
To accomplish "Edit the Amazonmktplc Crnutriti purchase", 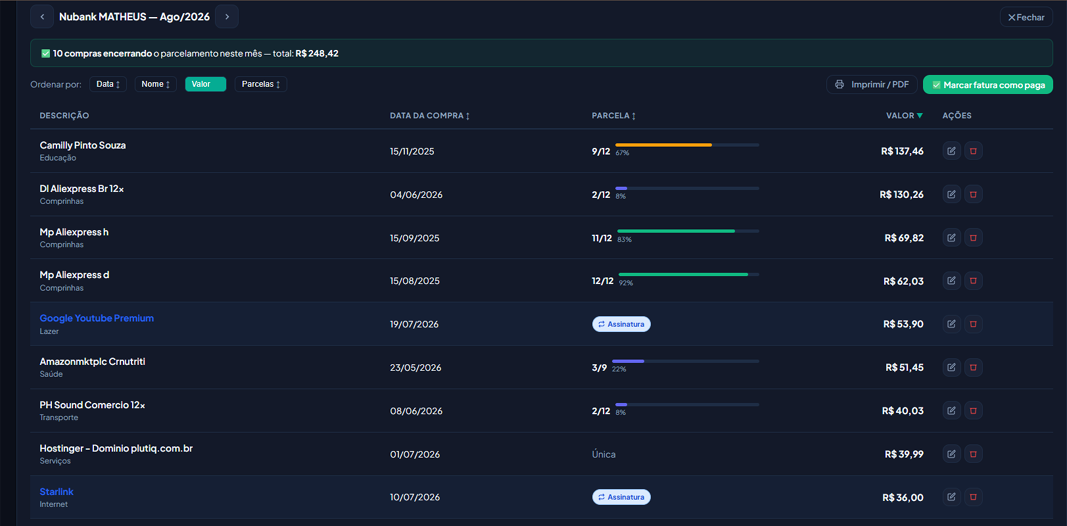I will 951,367.
